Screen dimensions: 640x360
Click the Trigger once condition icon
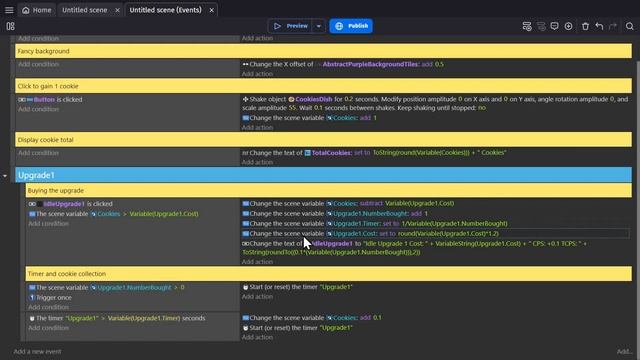[x=32, y=298]
